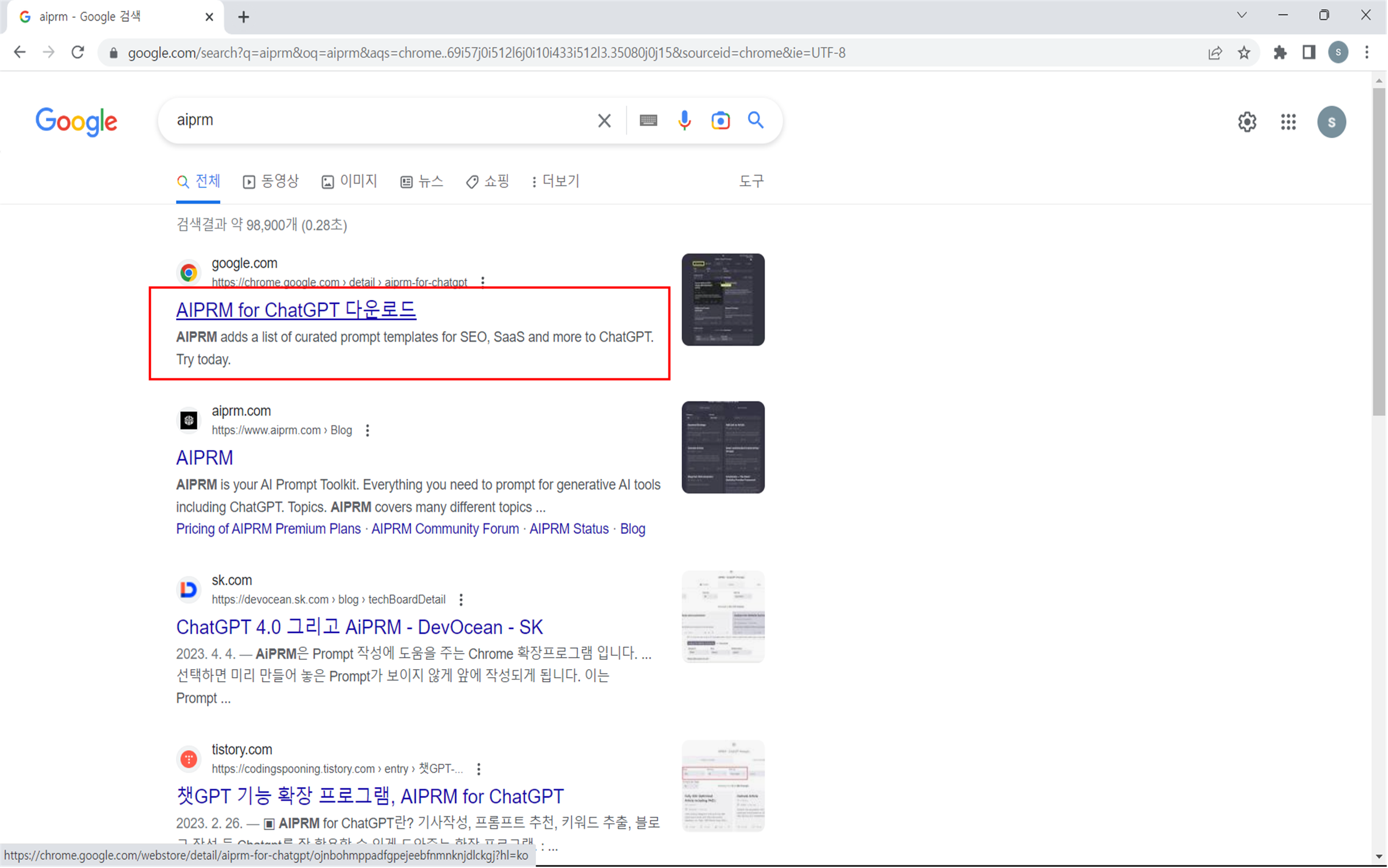Image resolution: width=1388 pixels, height=868 pixels.
Task: Click the aiprm.com site favicon
Action: [x=189, y=420]
